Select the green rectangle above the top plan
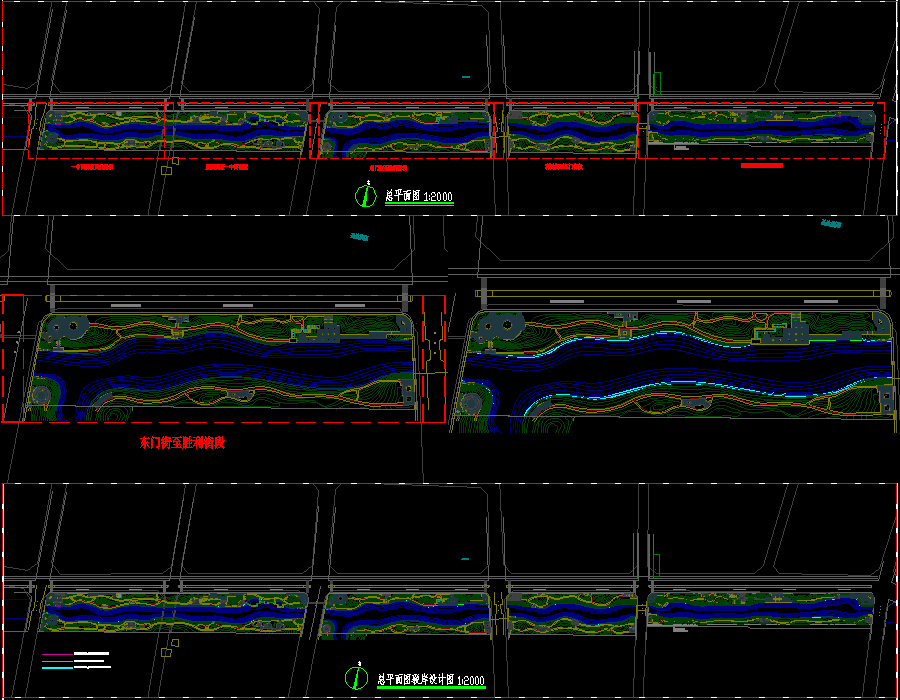The image size is (900, 700). point(657,84)
